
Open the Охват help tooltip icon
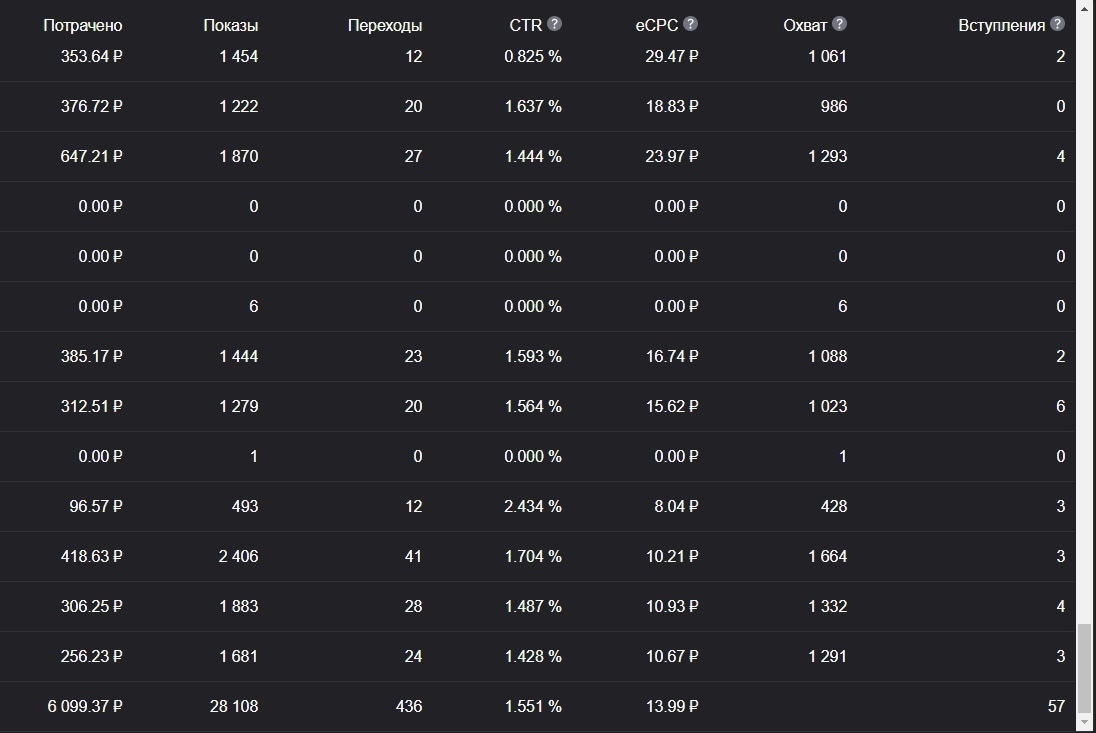point(839,24)
